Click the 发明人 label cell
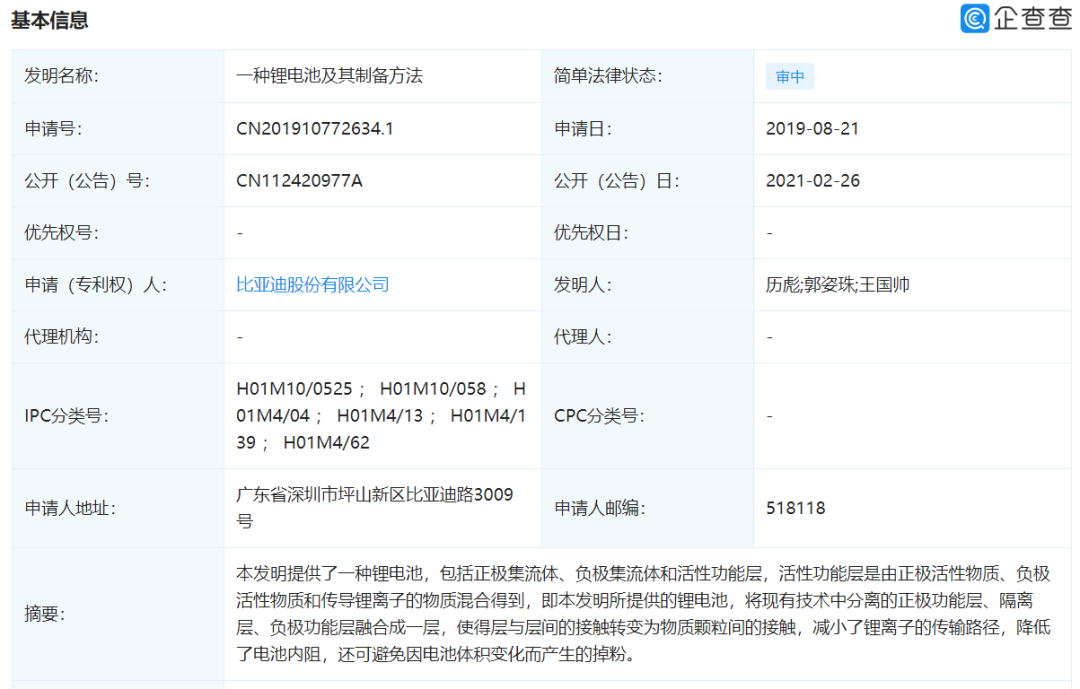Image resolution: width=1080 pixels, height=689 pixels. (647, 285)
